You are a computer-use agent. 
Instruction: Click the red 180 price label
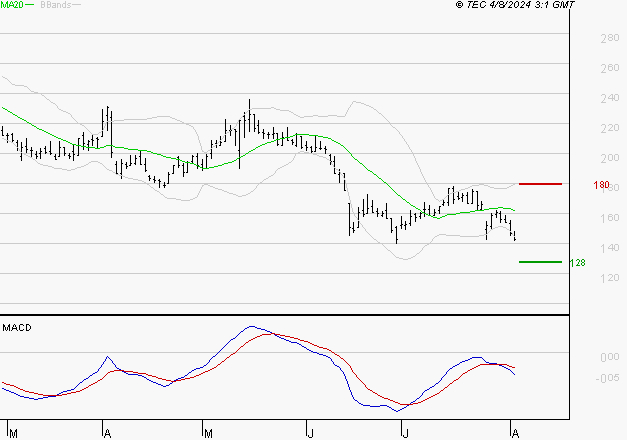601,185
